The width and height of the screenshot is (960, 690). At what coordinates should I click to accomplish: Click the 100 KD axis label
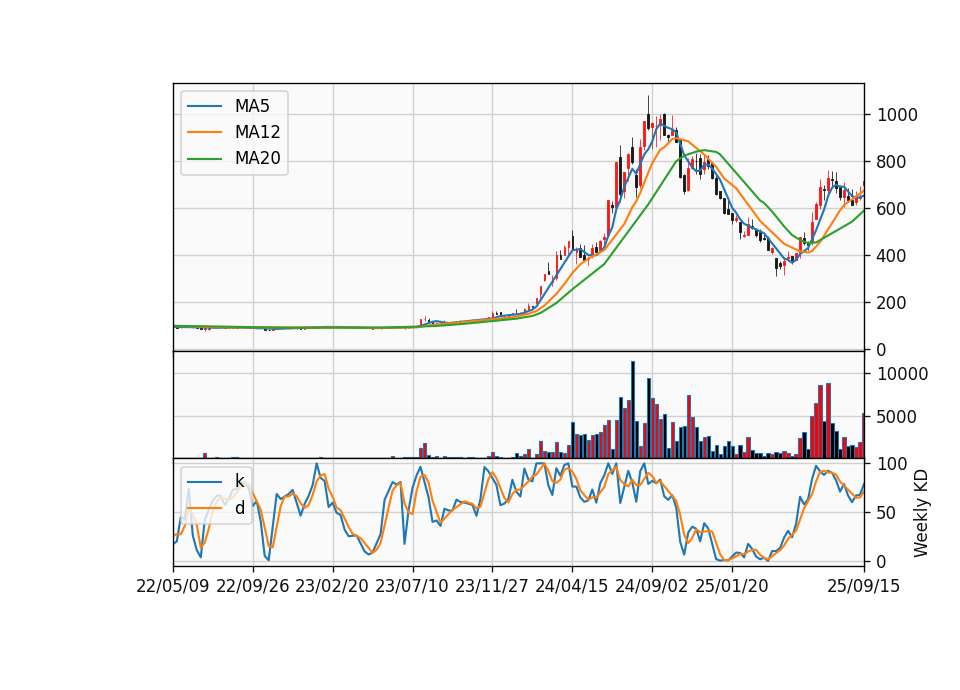(x=892, y=464)
